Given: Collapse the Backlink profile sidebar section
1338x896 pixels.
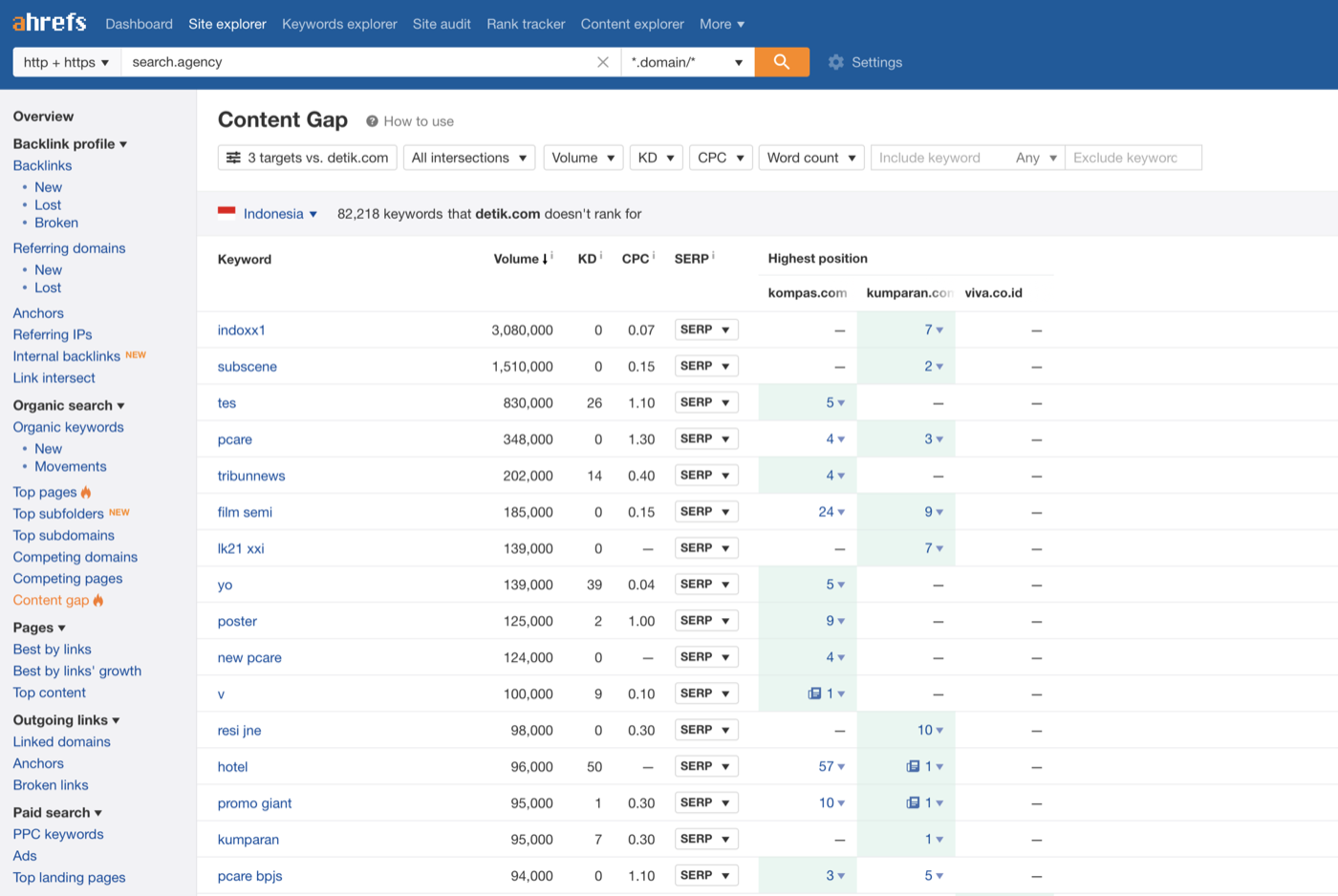Looking at the screenshot, I should [x=70, y=143].
